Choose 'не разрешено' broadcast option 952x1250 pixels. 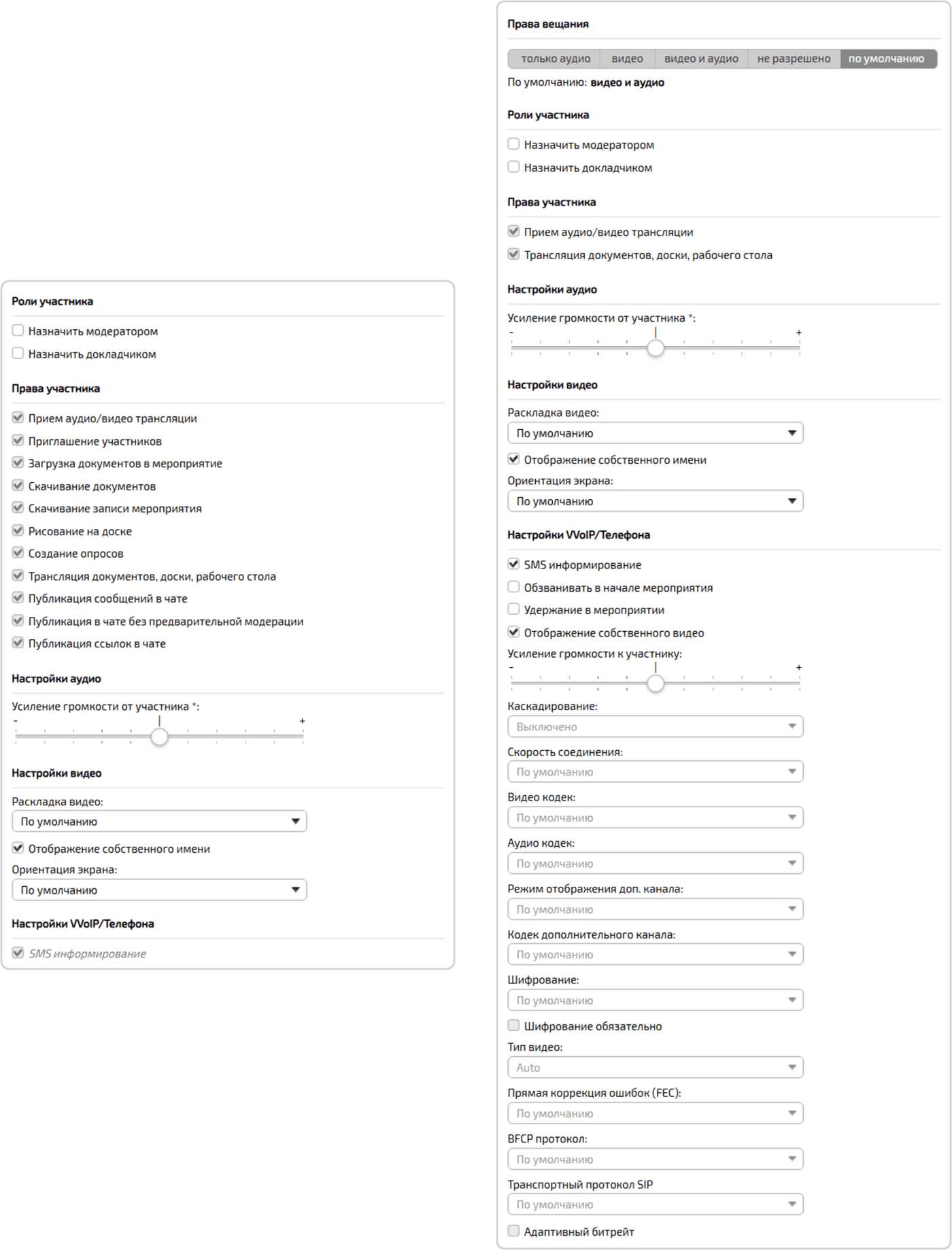[794, 59]
